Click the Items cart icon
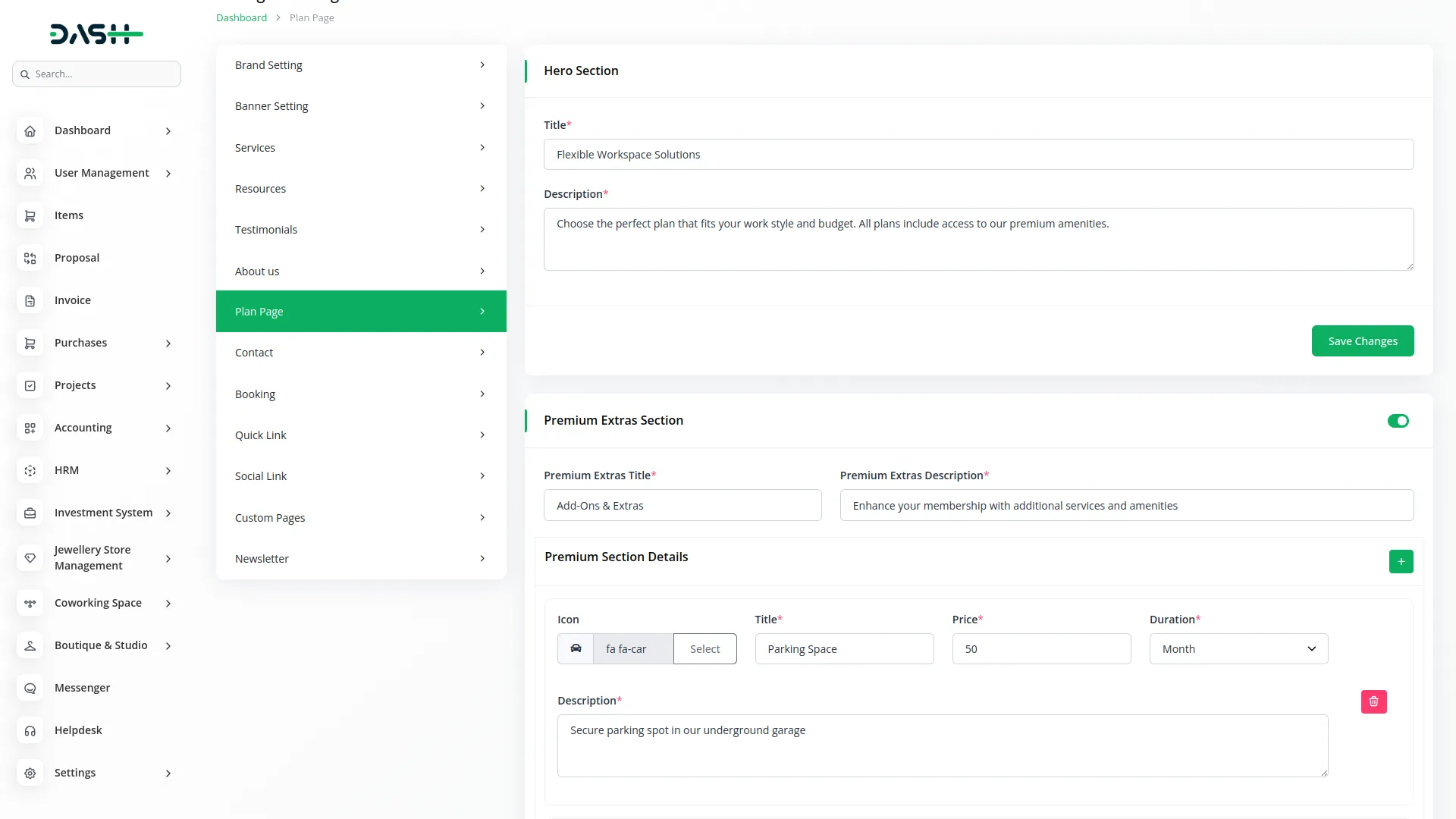 click(30, 215)
